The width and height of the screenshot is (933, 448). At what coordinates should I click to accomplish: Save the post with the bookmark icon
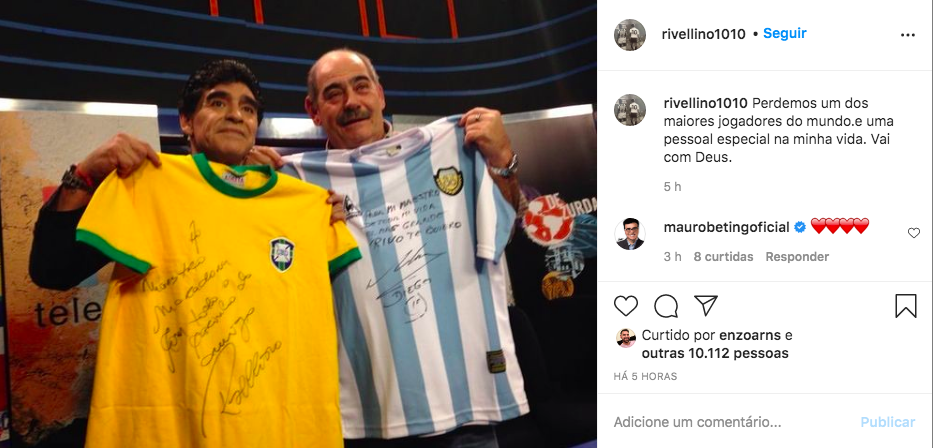(x=906, y=306)
